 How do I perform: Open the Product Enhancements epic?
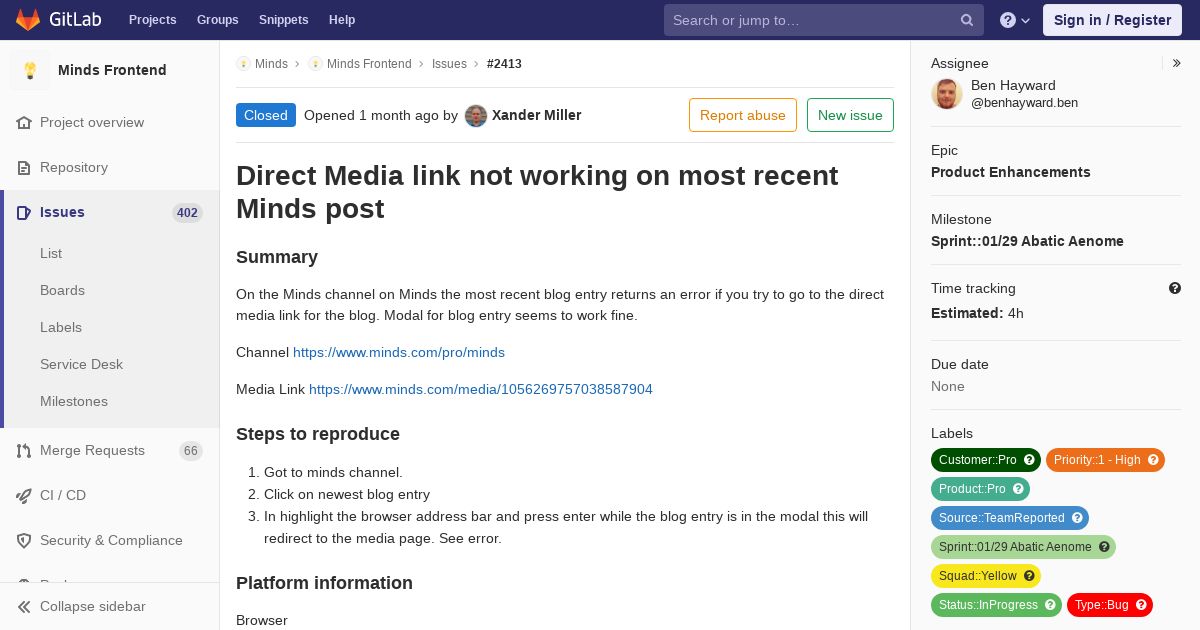point(1011,172)
